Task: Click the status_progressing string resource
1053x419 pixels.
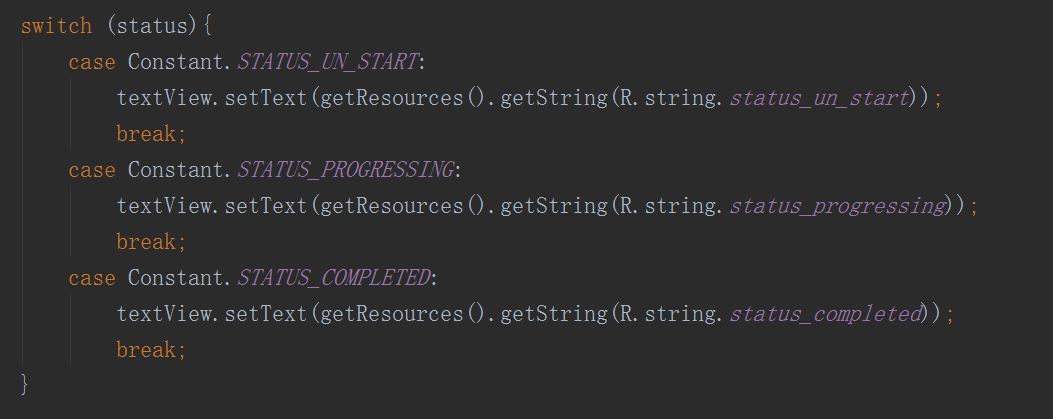Action: (838, 206)
